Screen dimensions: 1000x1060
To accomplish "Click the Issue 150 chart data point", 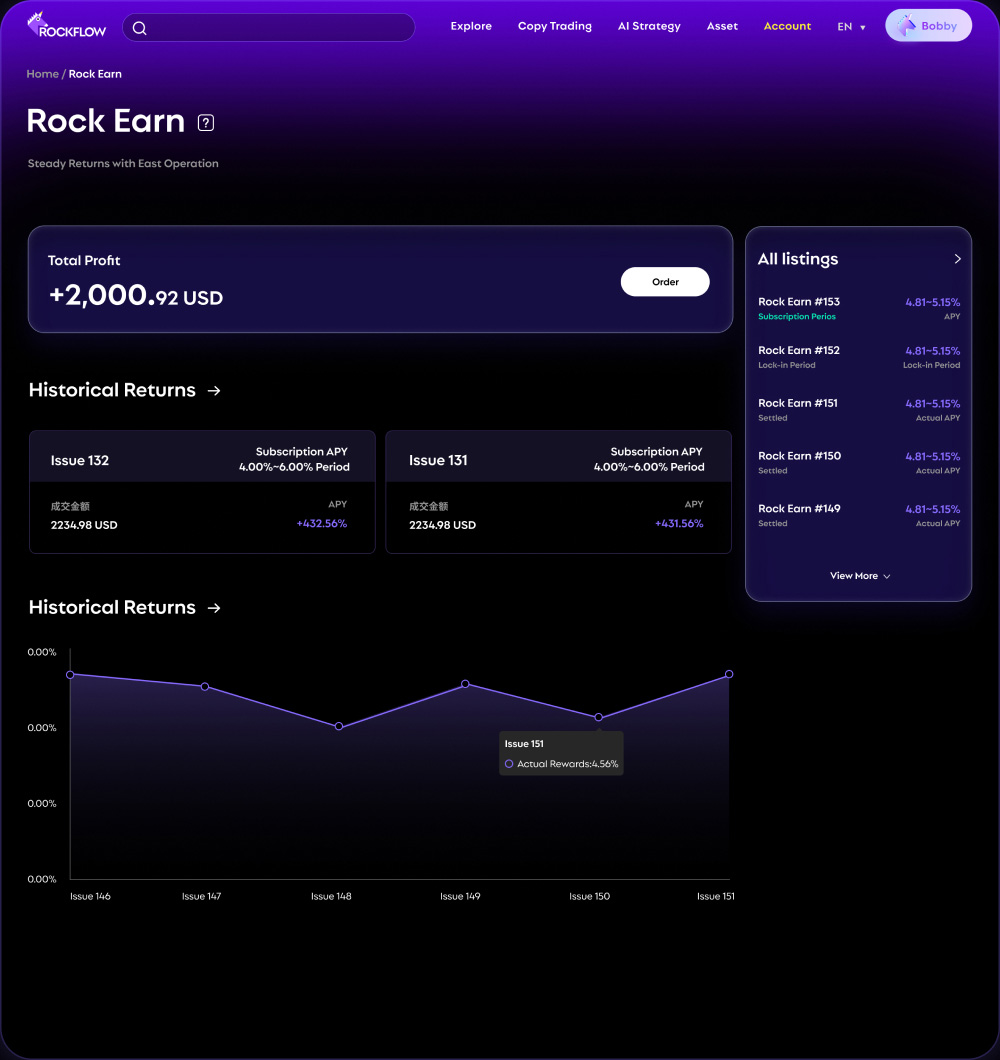I will pyautogui.click(x=598, y=717).
